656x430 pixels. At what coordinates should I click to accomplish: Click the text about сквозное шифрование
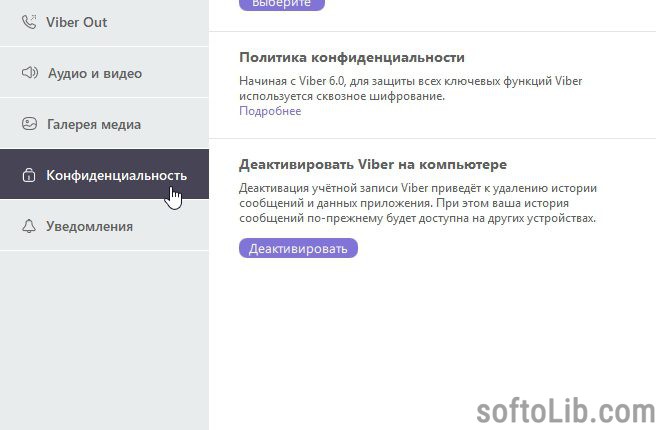point(410,88)
